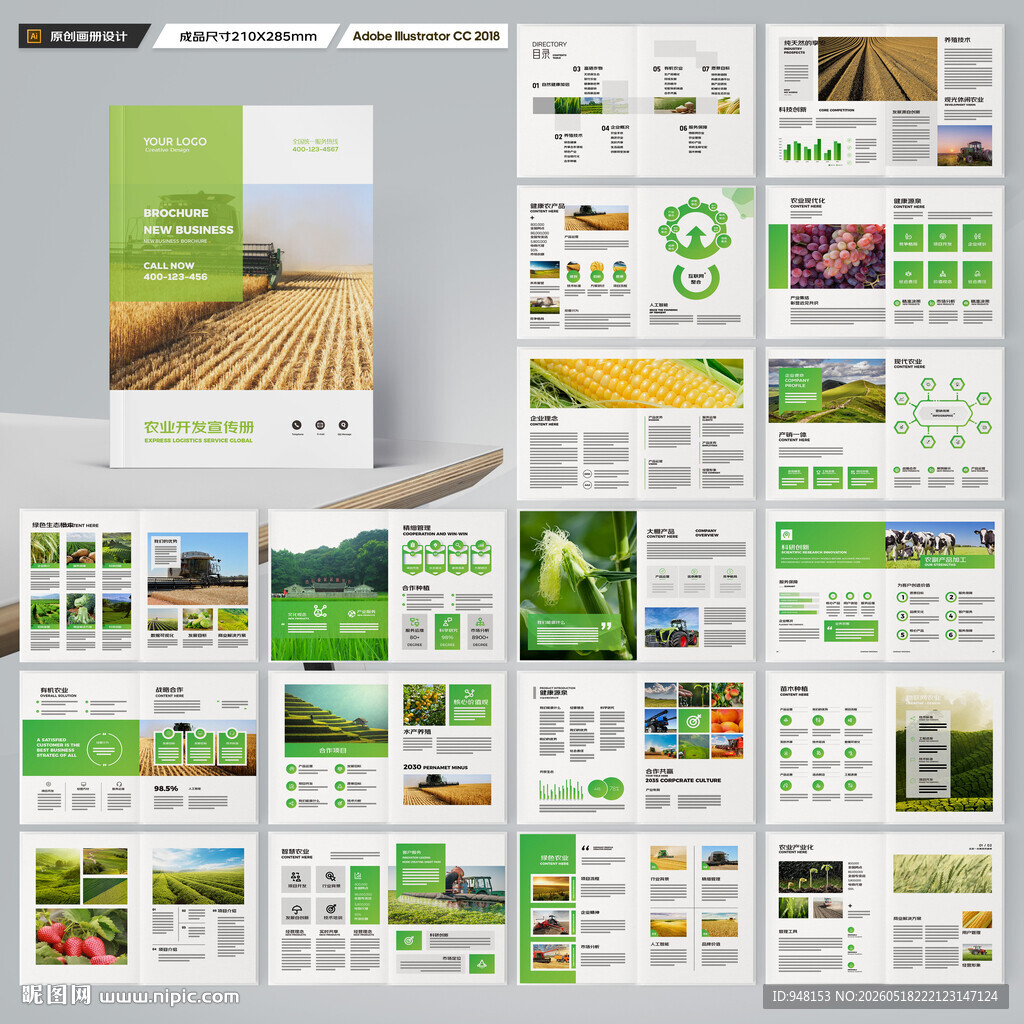This screenshot has height=1024, width=1024.
Task: Click the 行业共享 gray icon tile
Action: [330, 878]
